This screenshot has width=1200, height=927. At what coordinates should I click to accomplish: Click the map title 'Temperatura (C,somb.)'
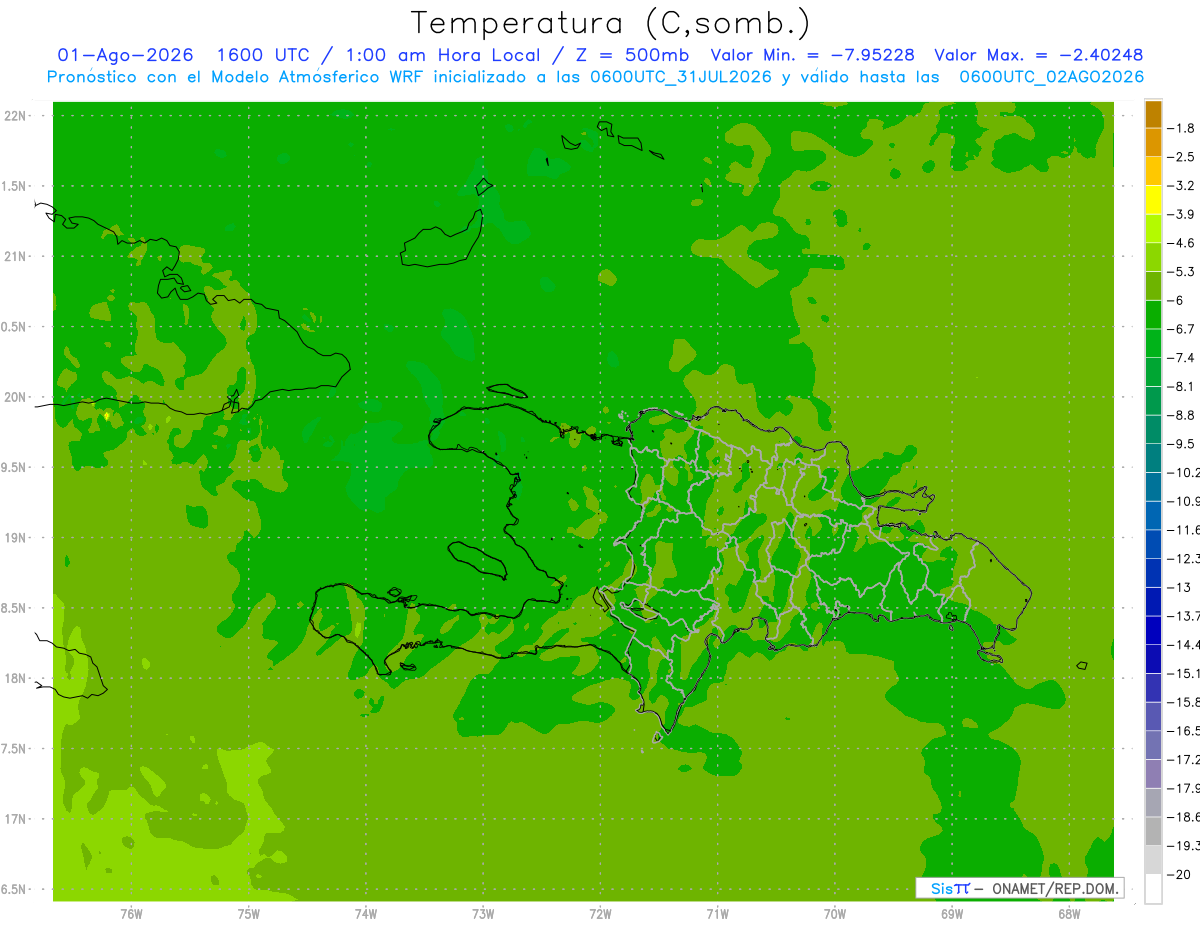pyautogui.click(x=611, y=22)
